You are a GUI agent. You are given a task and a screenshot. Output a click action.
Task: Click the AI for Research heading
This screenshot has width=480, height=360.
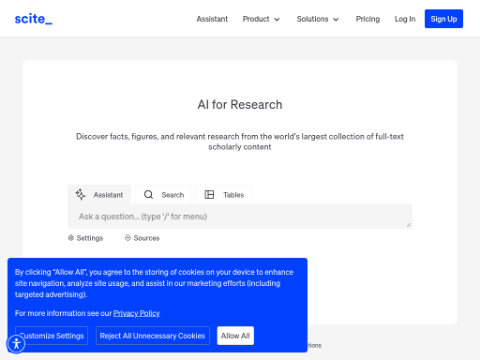pyautogui.click(x=240, y=105)
